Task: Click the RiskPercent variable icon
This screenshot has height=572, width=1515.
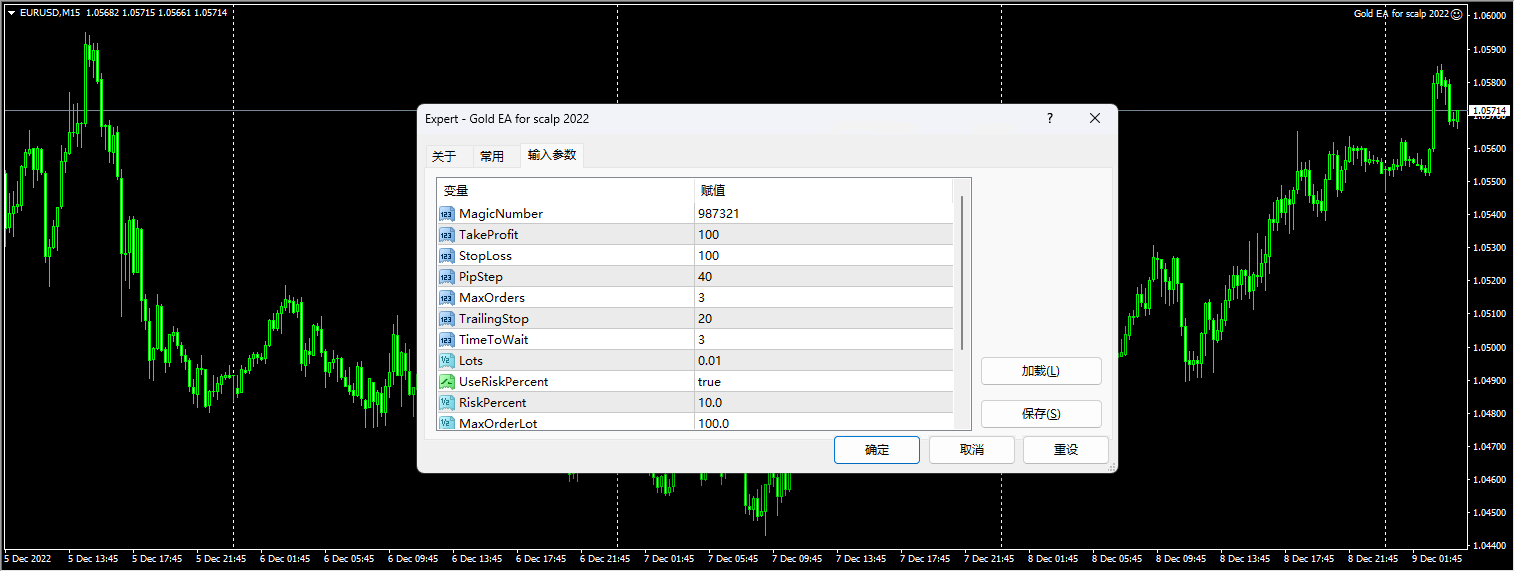Action: (x=446, y=402)
